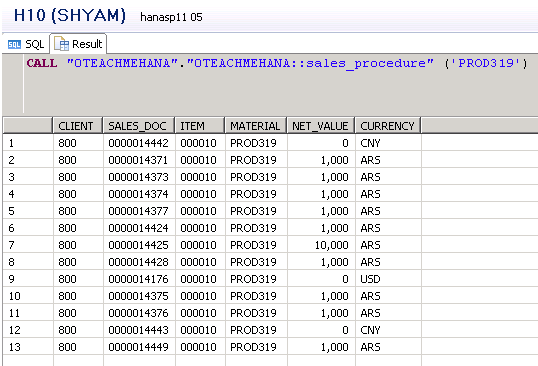
Task: Click row number 4 header
Action: [28, 194]
